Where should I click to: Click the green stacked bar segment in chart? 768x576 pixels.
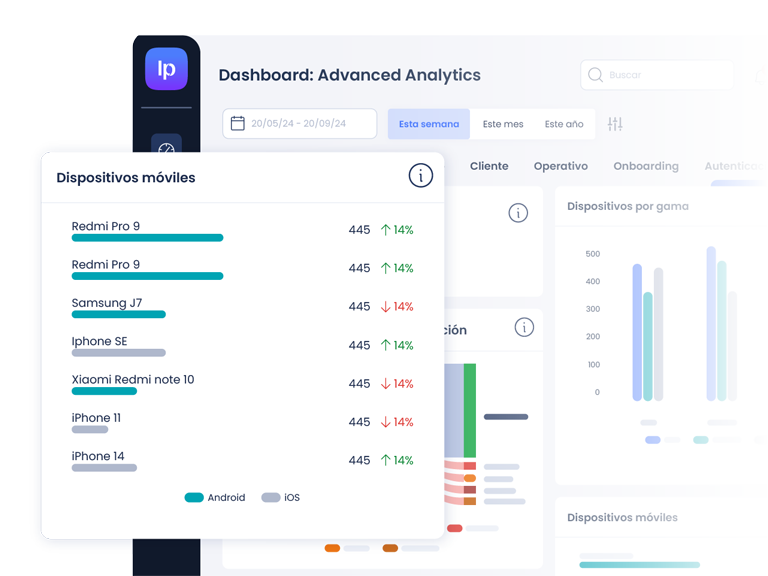[470, 410]
